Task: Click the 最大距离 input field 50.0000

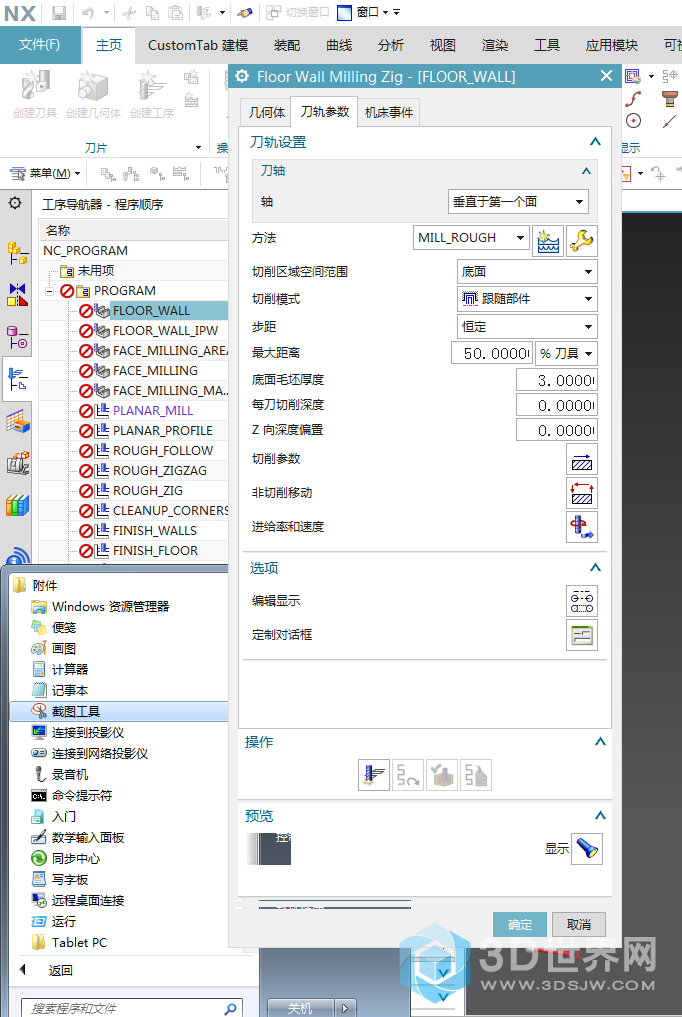Action: point(492,353)
